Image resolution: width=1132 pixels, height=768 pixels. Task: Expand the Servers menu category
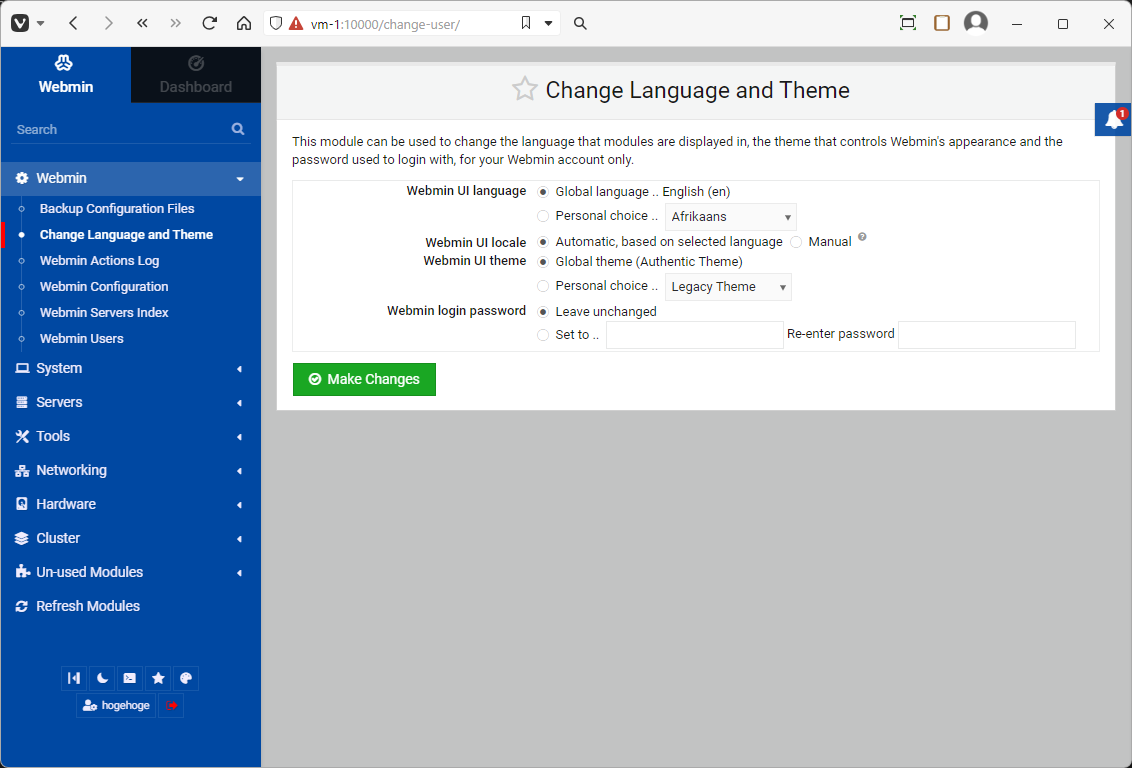click(x=131, y=402)
